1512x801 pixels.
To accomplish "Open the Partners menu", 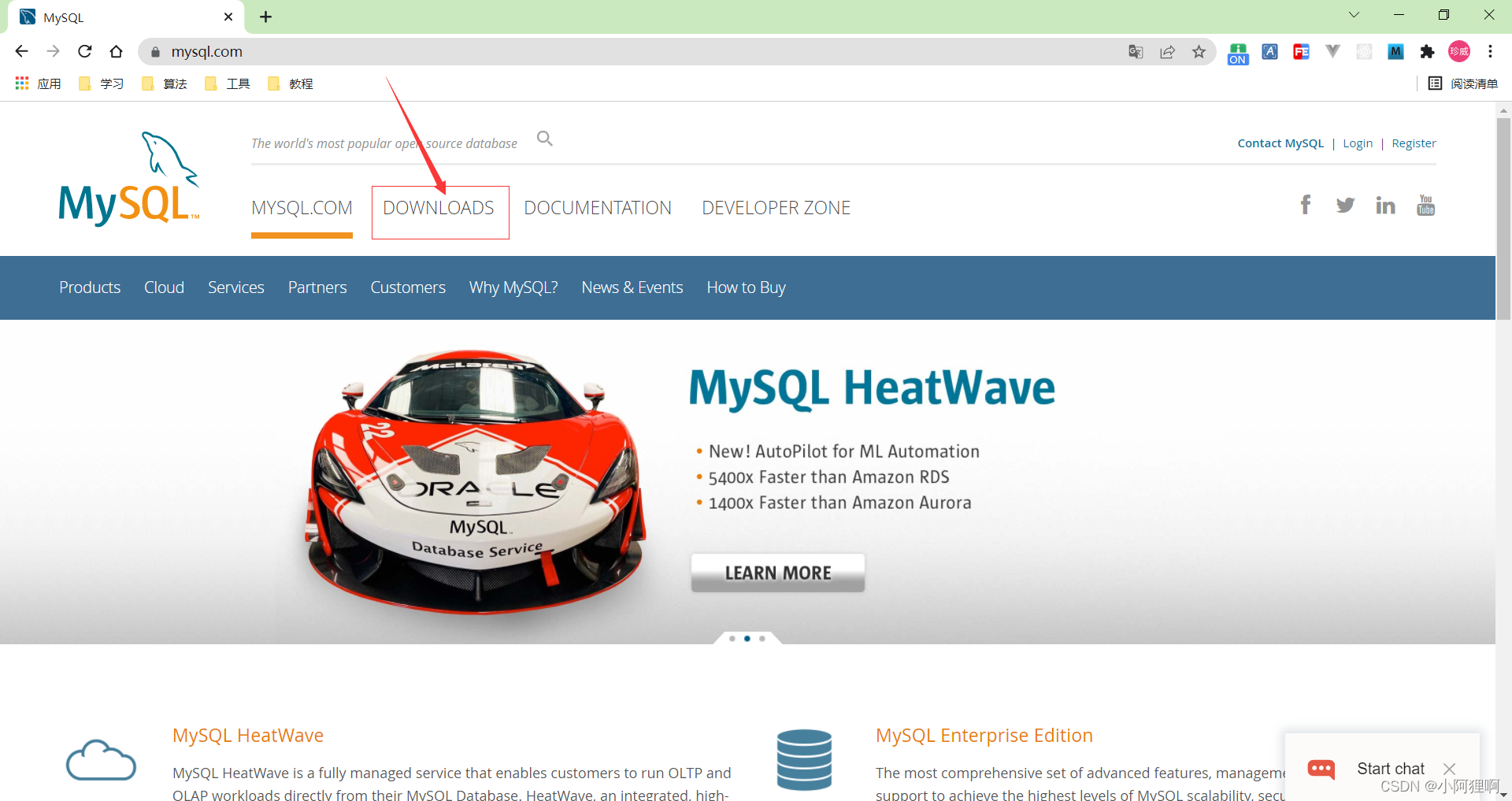I will pos(317,287).
